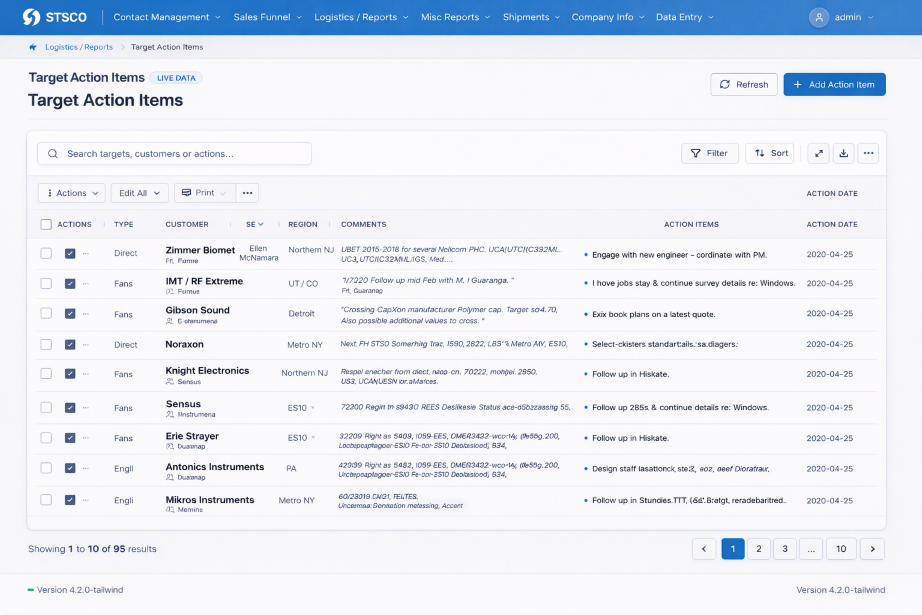Click the search magnifier icon
The height and width of the screenshot is (615, 922).
(x=53, y=153)
